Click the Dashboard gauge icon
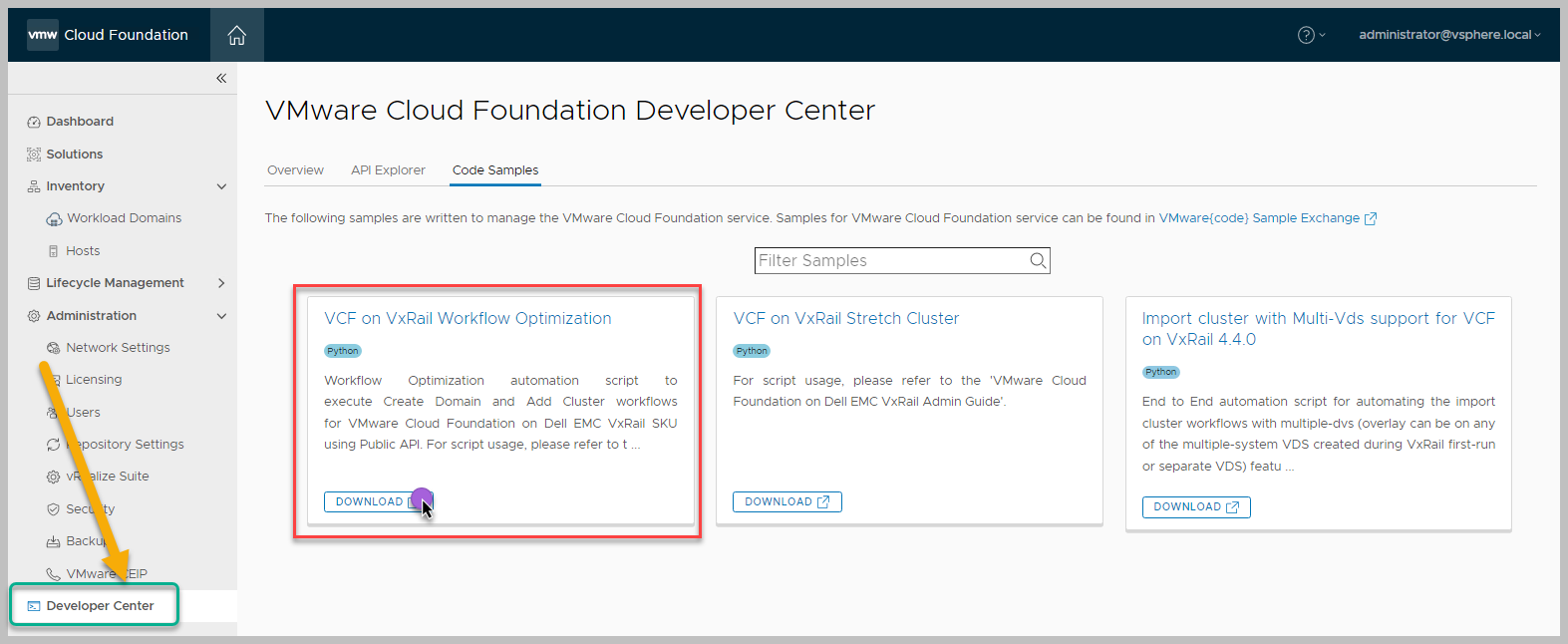The width and height of the screenshot is (1568, 644). (x=34, y=122)
